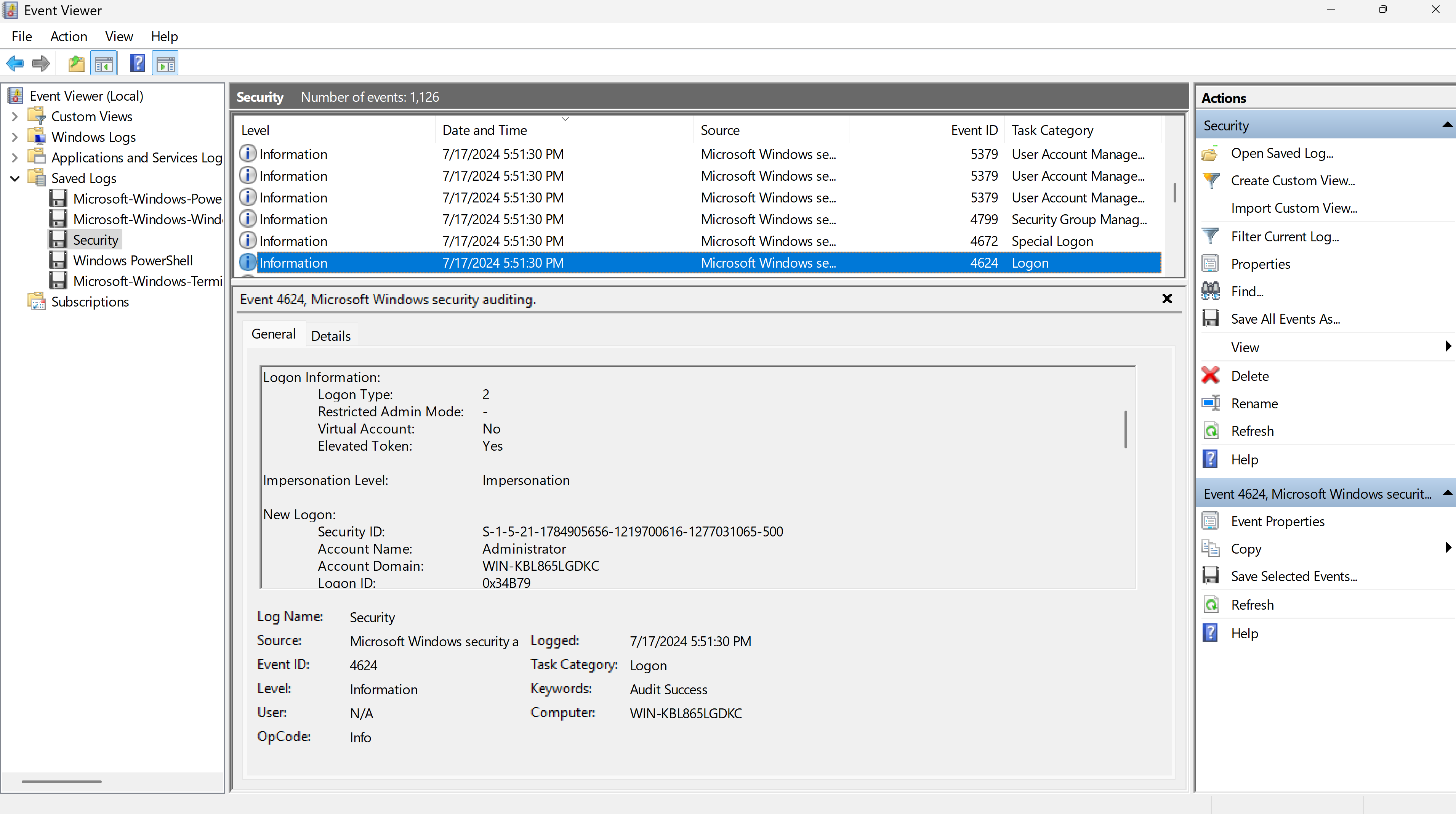Click the Find binoculars icon
Image resolution: width=1456 pixels, height=814 pixels.
1210,291
